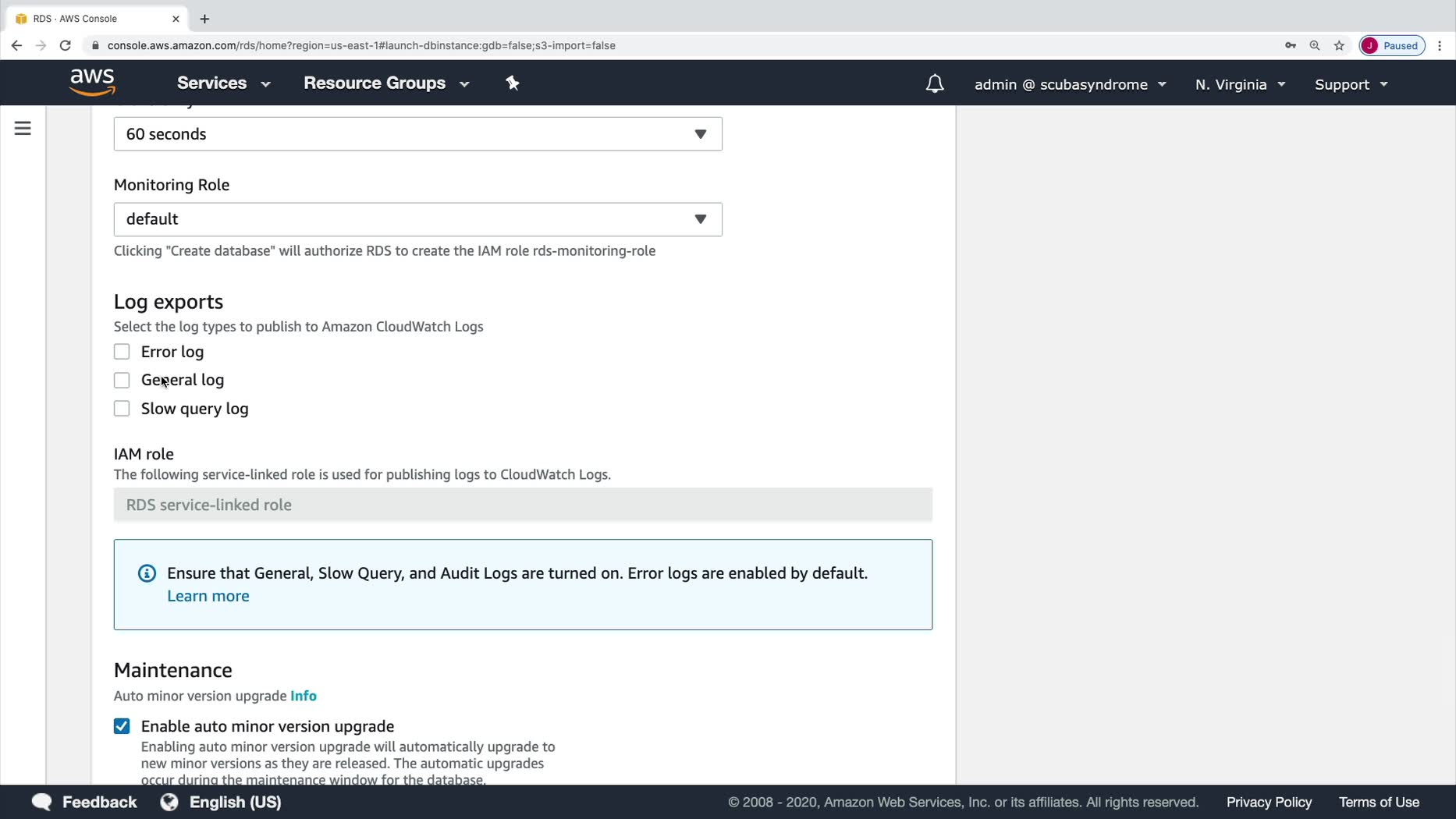Image resolution: width=1456 pixels, height=819 pixels.
Task: Enable the Slow query log checkbox
Action: pyautogui.click(x=122, y=409)
